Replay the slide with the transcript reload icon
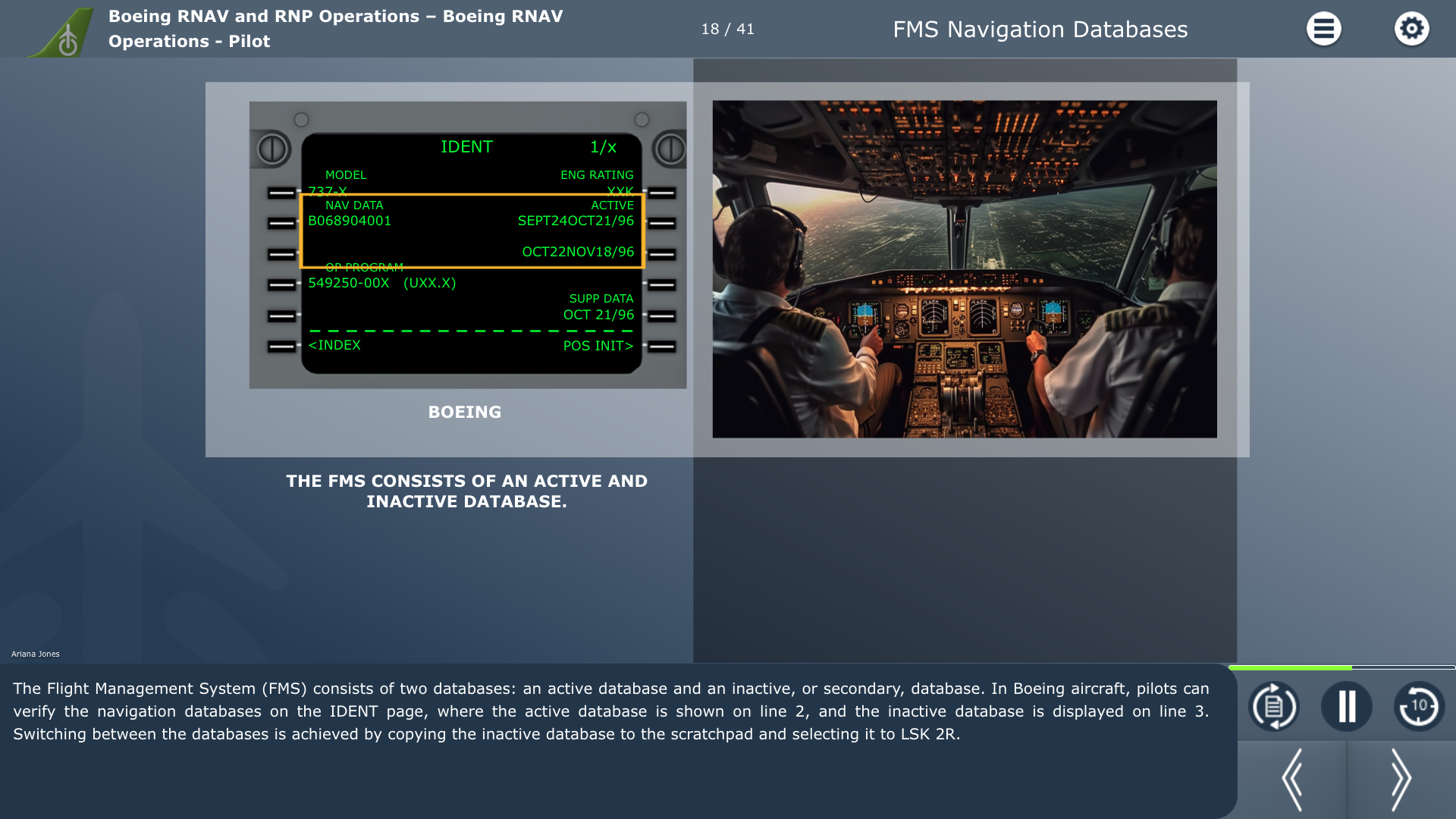This screenshot has height=819, width=1456. click(x=1274, y=706)
